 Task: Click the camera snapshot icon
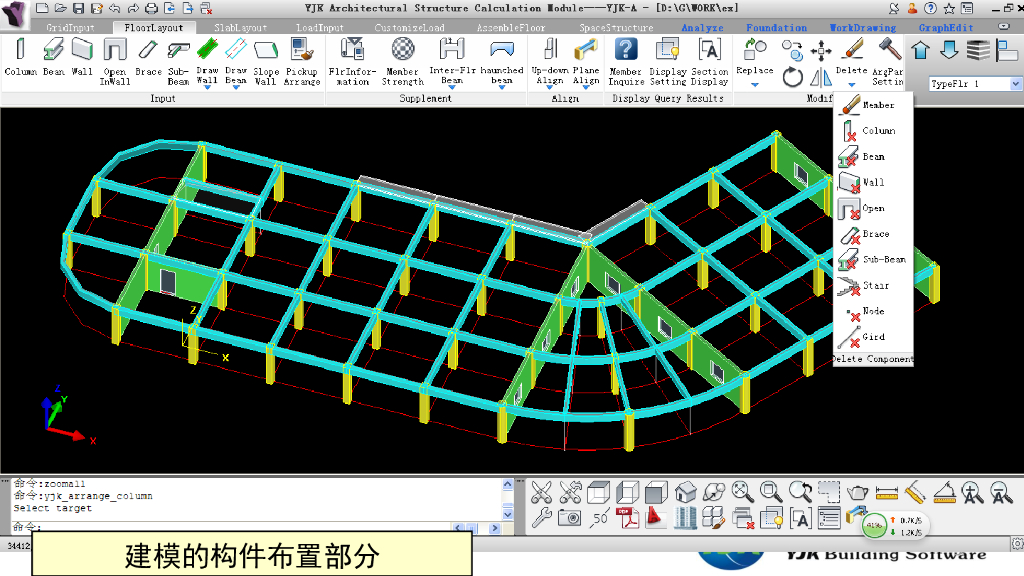(x=570, y=517)
